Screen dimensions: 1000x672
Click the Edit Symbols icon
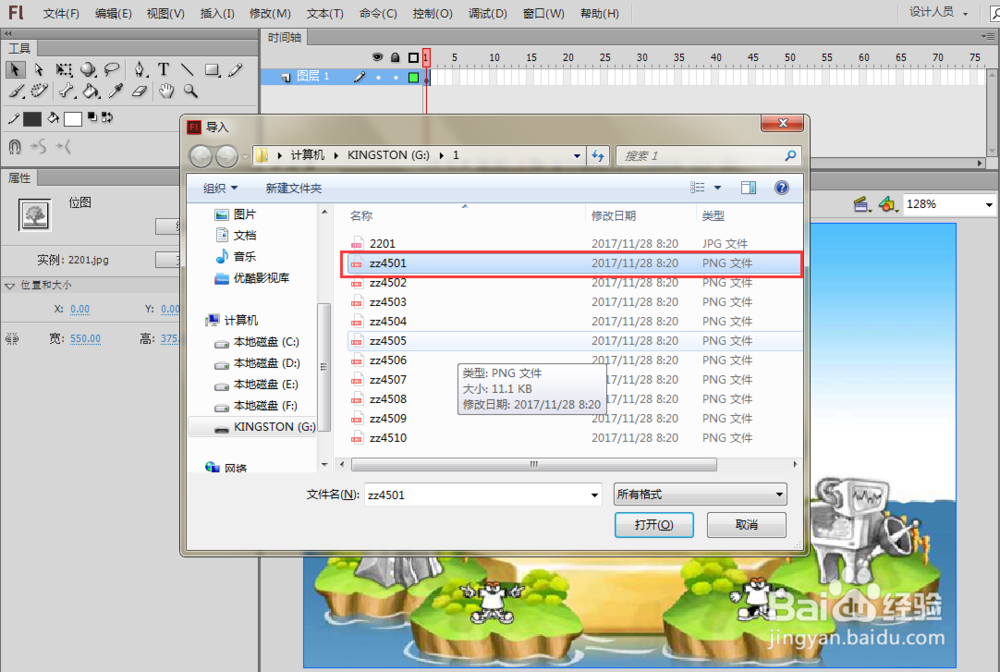click(x=888, y=205)
